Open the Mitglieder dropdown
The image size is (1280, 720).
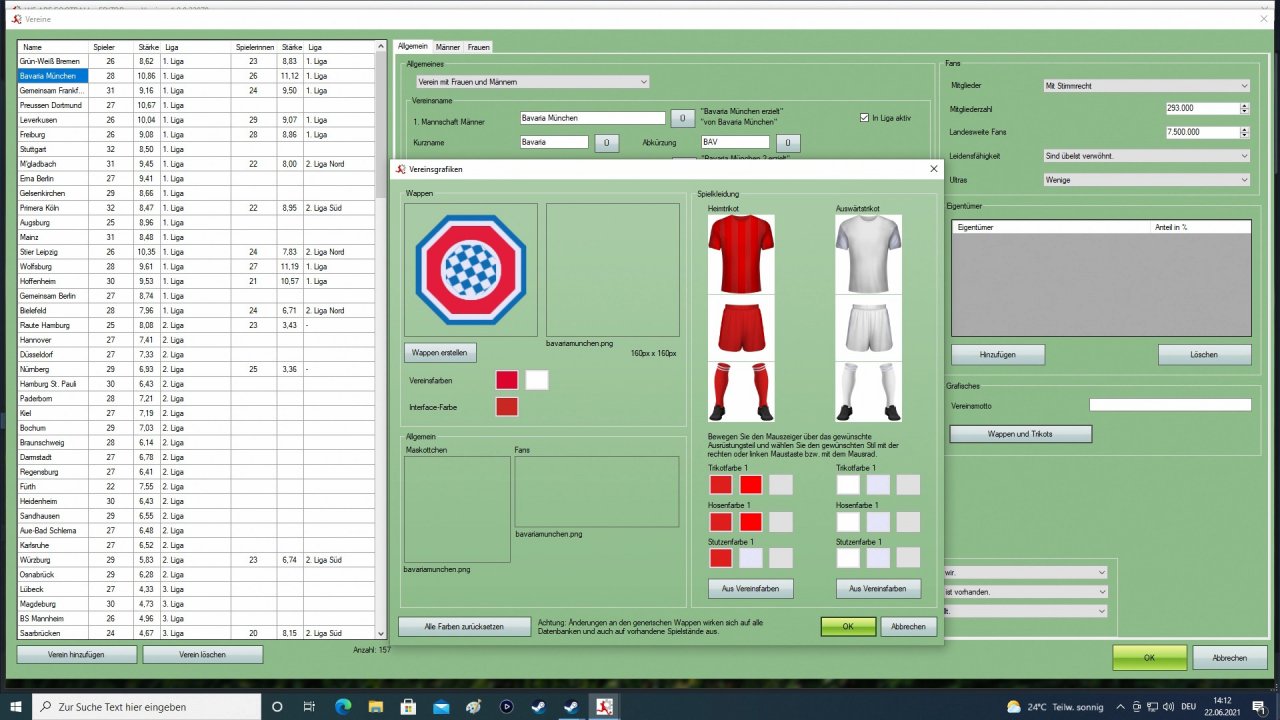click(1146, 86)
